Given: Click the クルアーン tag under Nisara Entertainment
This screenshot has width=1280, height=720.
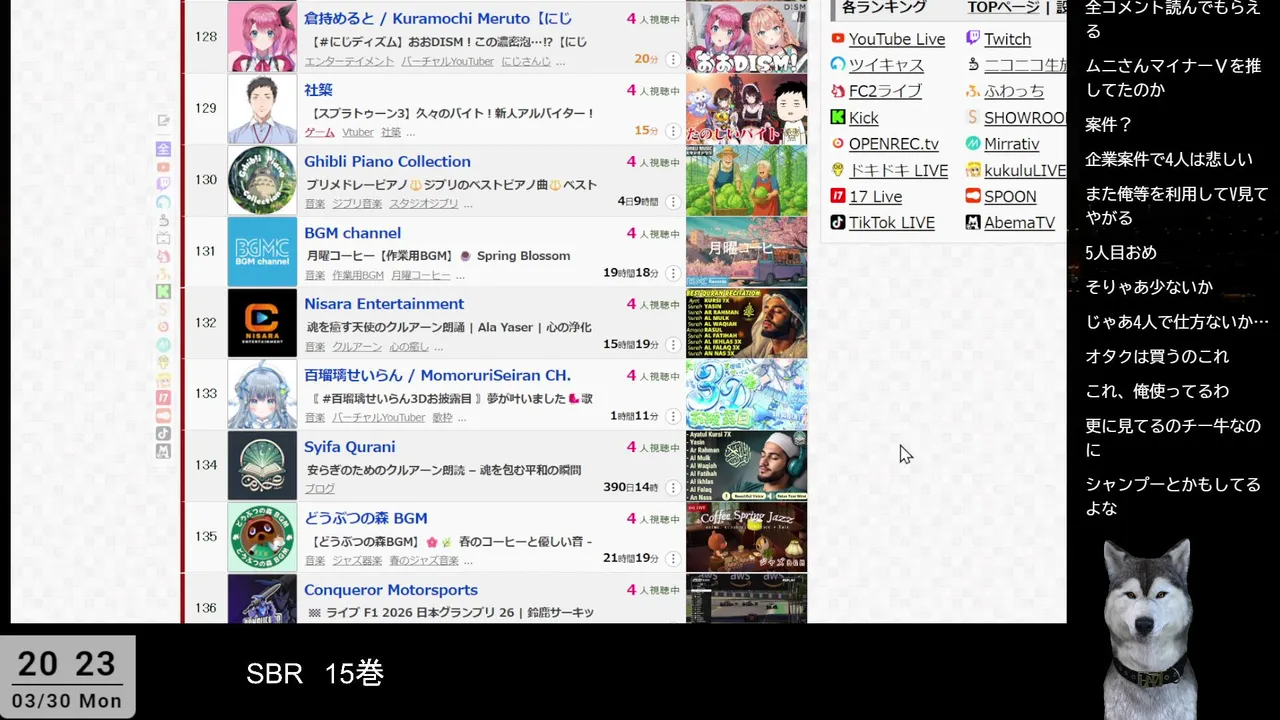Looking at the screenshot, I should tap(357, 346).
